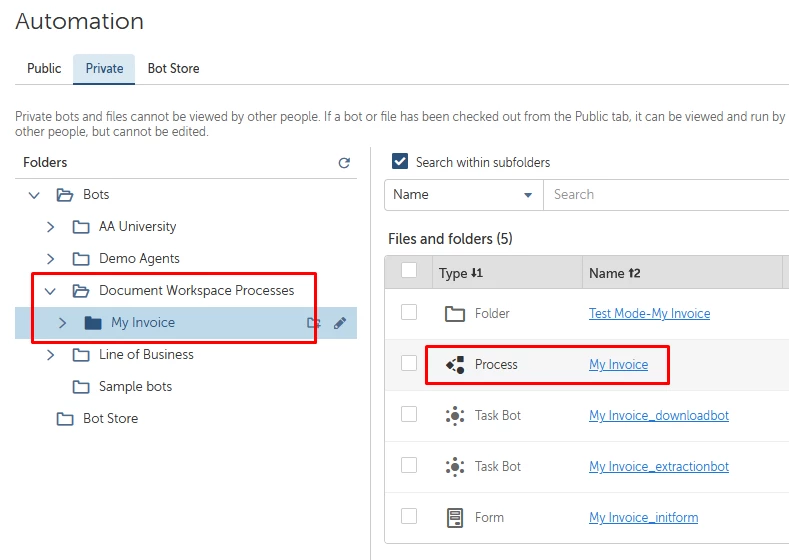Expand the AA University folder
The height and width of the screenshot is (560, 789).
coord(51,227)
